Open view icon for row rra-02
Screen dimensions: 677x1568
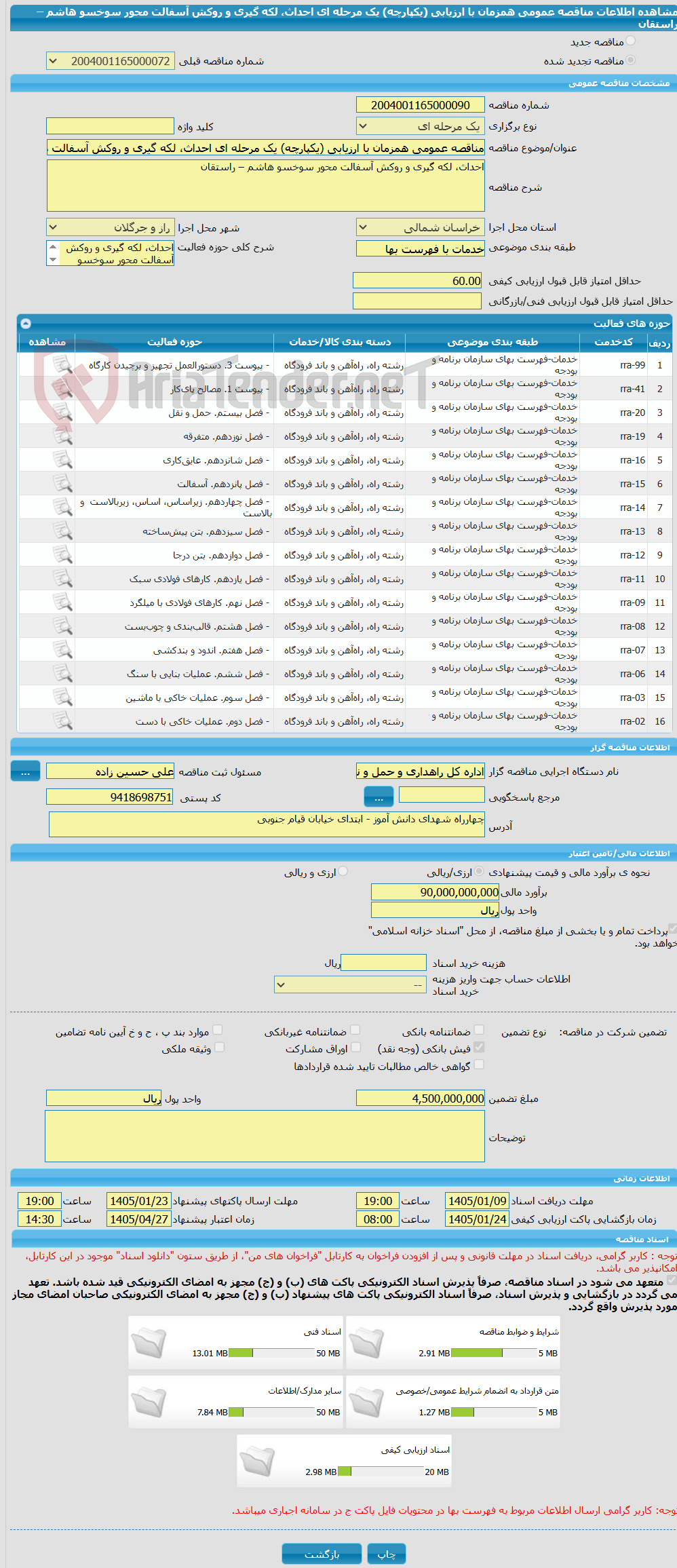(x=62, y=721)
